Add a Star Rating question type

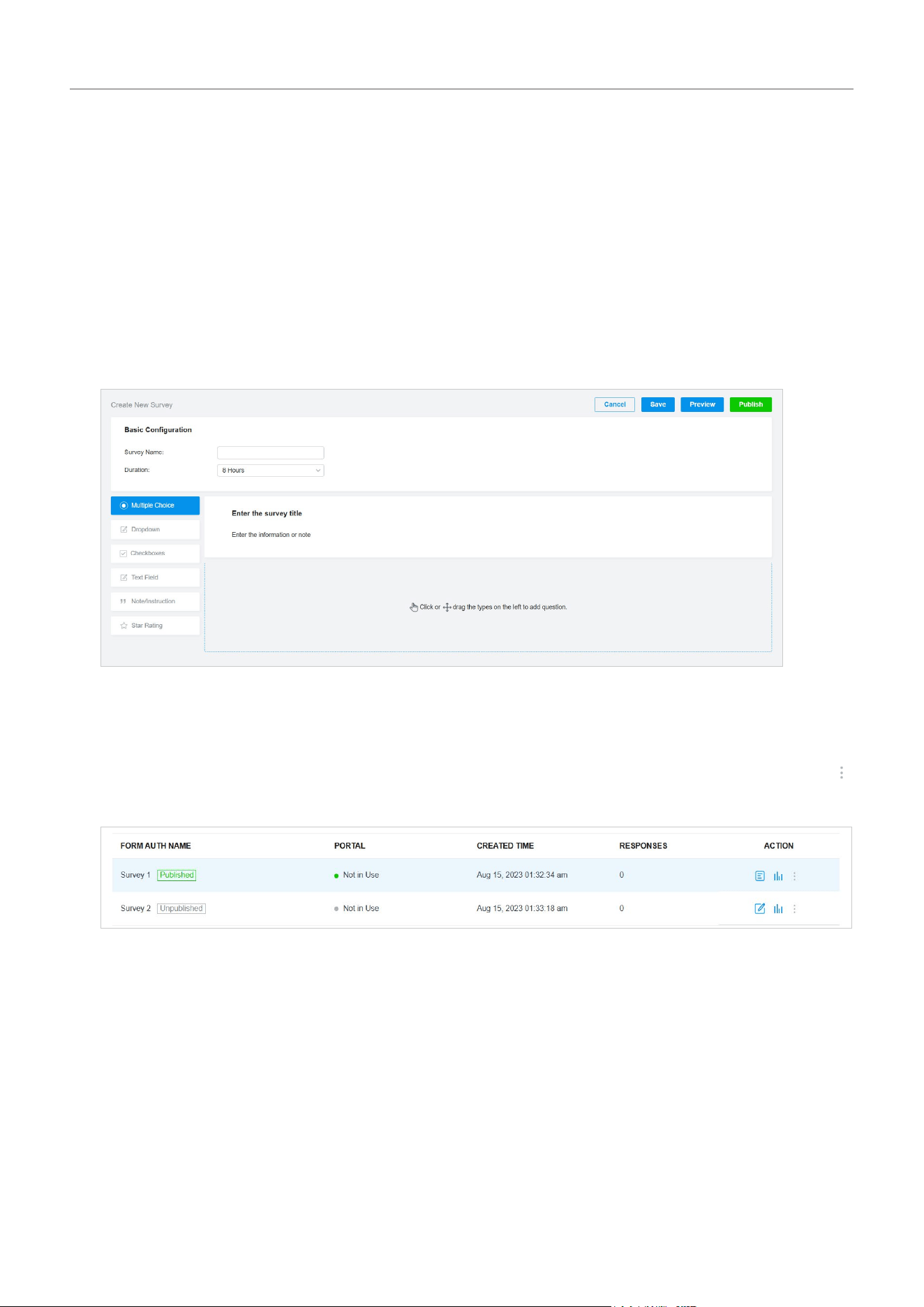[155, 626]
